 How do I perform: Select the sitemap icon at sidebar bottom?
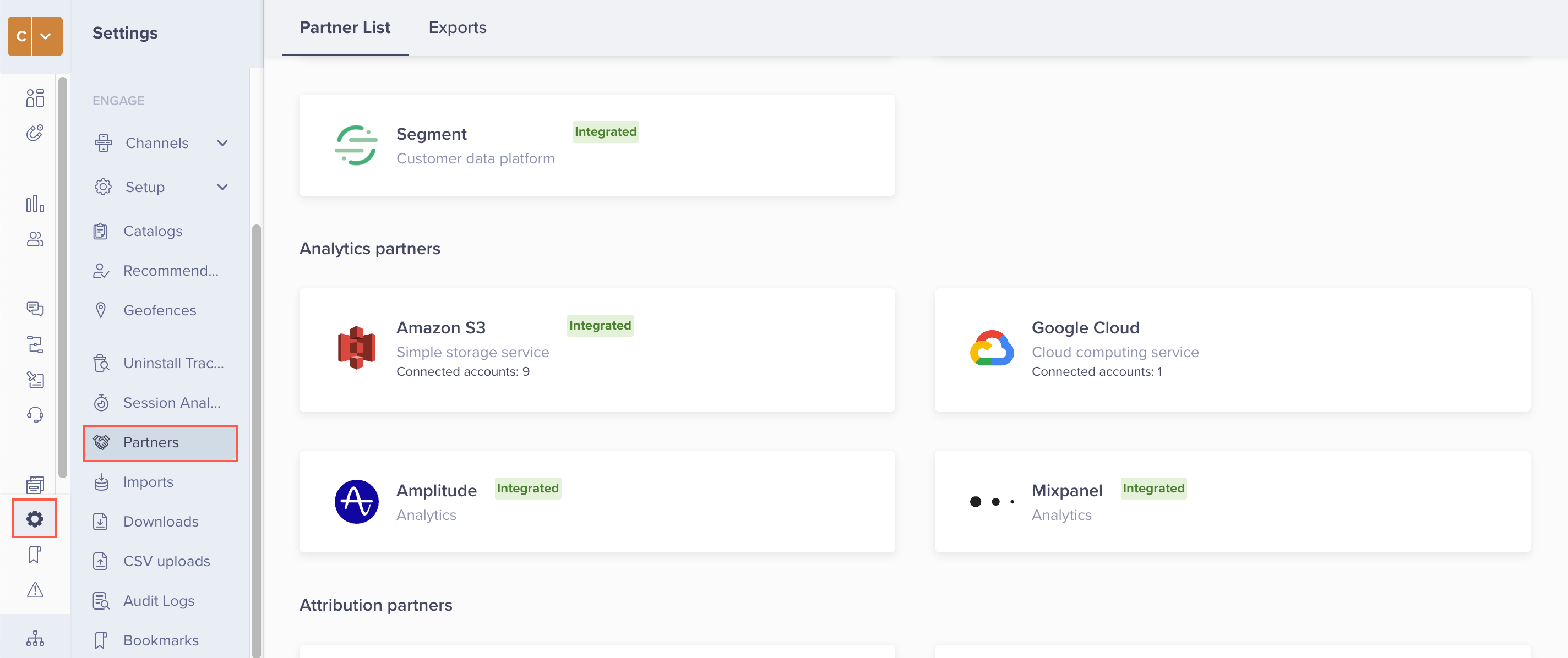point(35,639)
